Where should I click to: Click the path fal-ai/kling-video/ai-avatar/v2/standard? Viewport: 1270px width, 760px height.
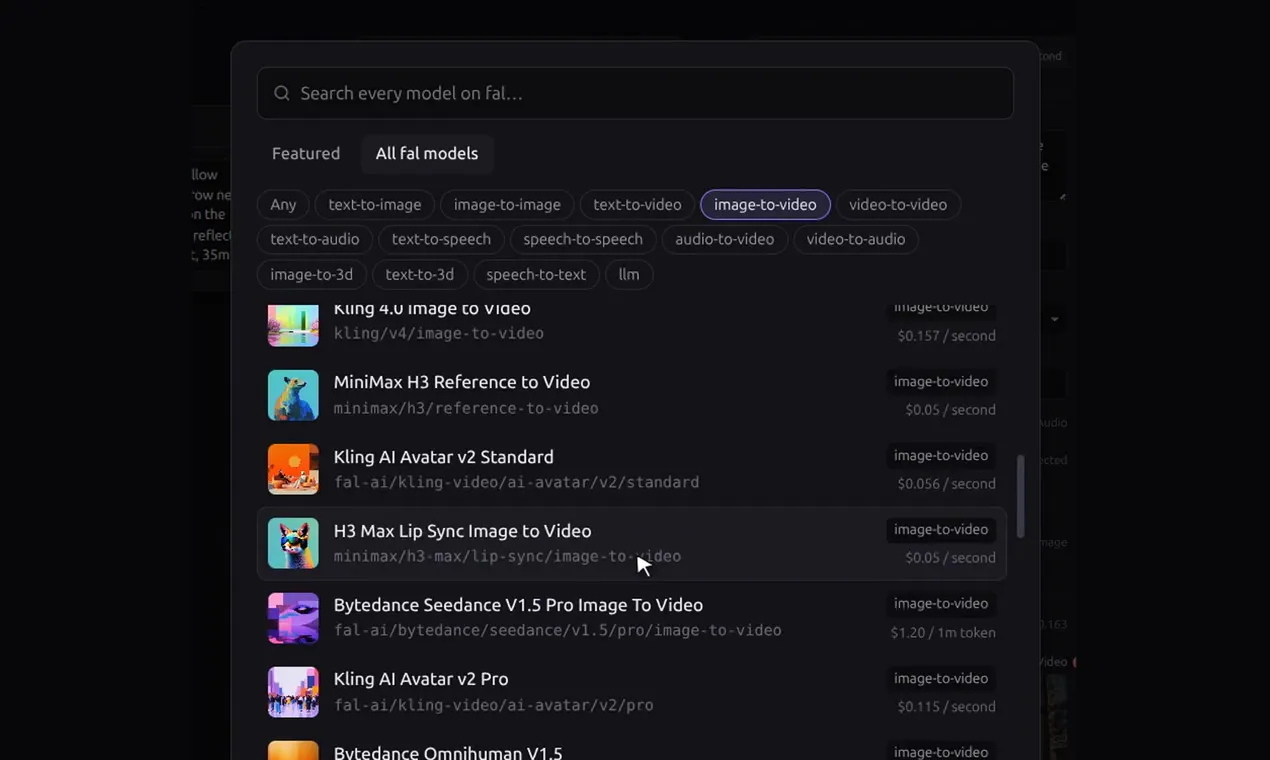(517, 482)
